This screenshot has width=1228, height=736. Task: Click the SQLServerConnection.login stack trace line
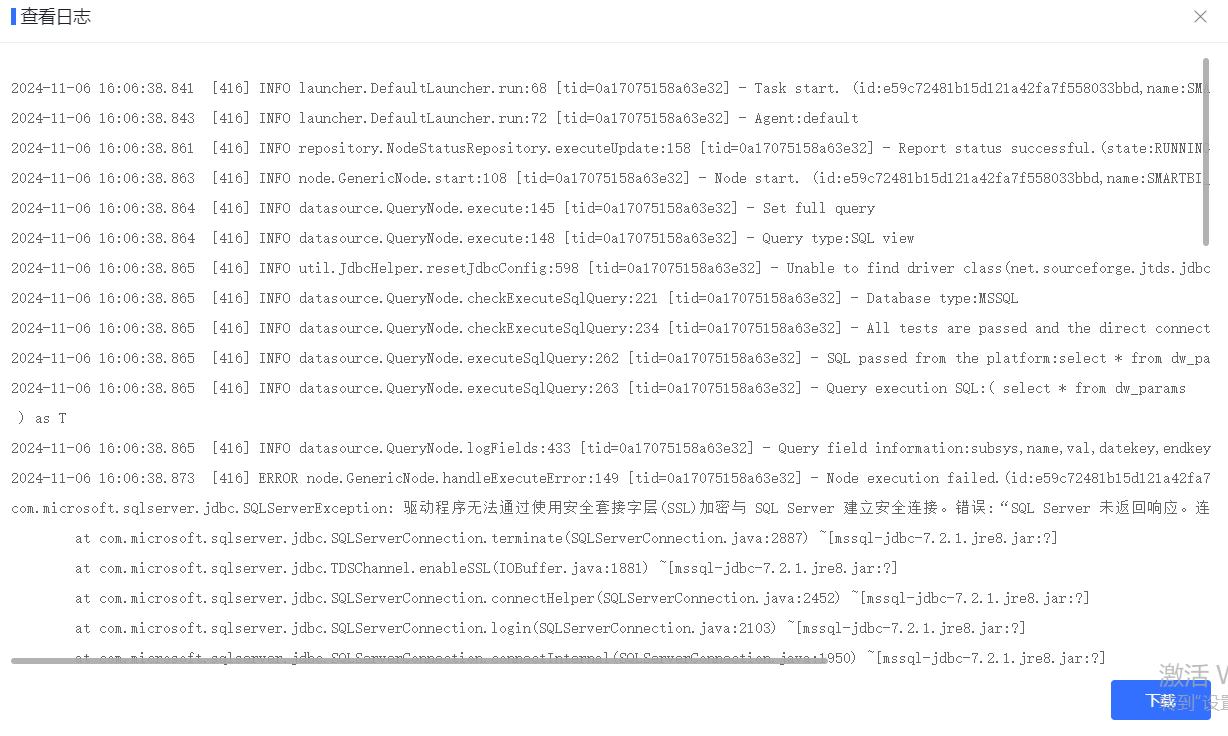551,628
